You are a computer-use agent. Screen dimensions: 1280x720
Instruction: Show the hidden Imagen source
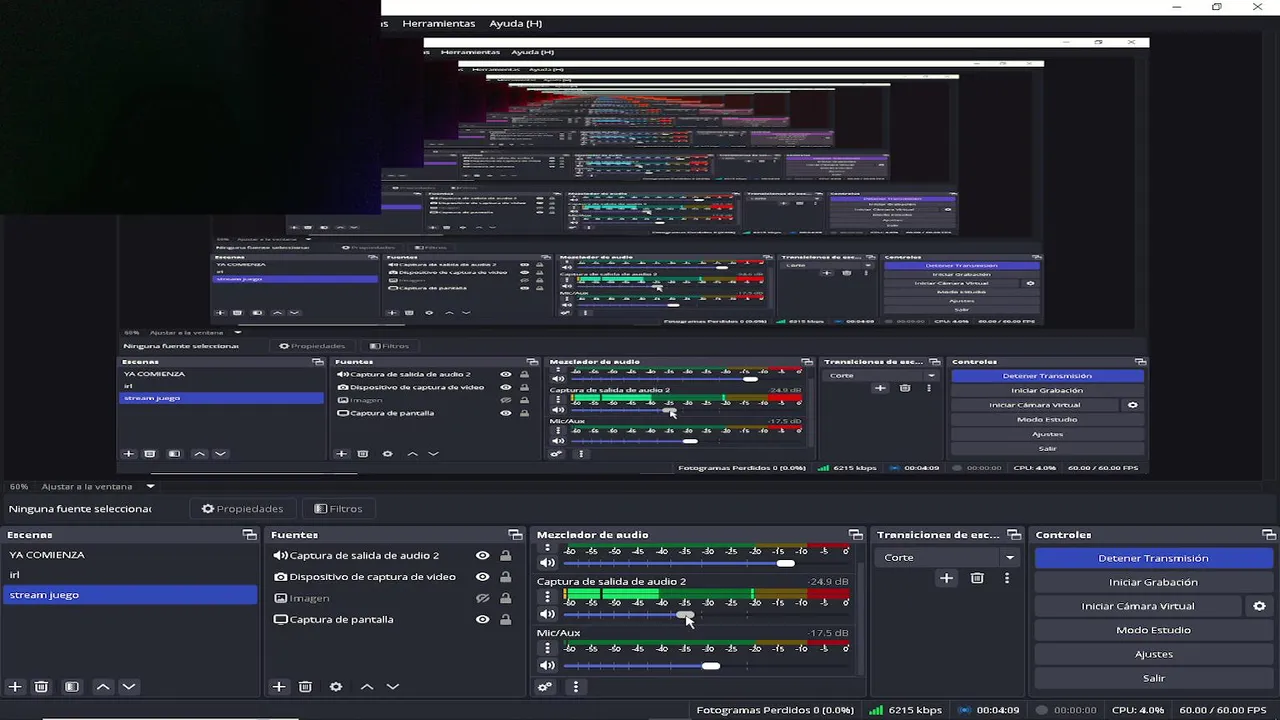pyautogui.click(x=482, y=598)
